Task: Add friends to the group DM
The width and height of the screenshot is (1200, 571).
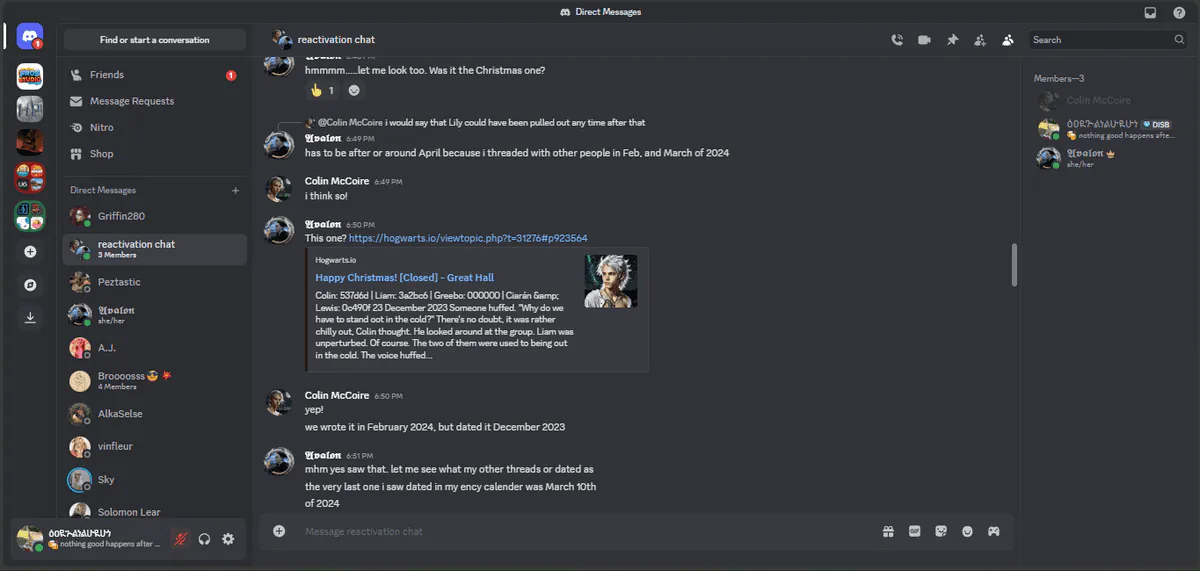Action: (980, 40)
